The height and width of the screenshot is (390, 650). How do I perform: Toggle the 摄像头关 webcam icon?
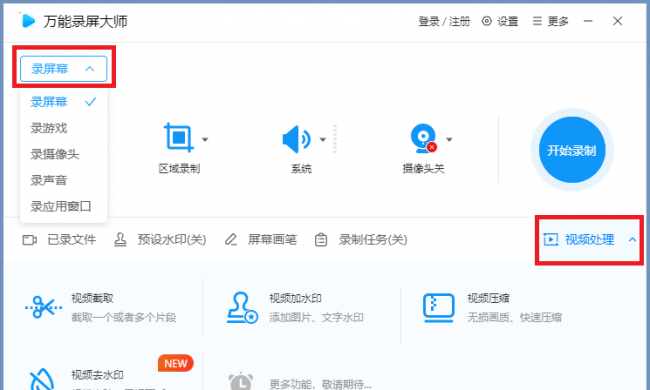click(423, 138)
